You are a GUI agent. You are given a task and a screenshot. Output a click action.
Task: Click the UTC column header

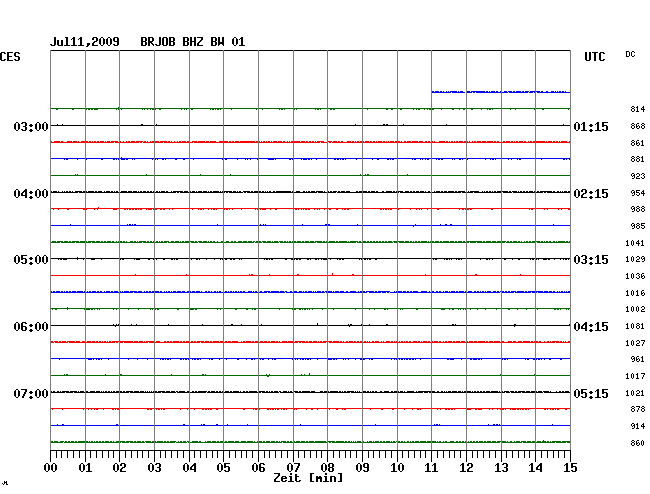click(594, 57)
